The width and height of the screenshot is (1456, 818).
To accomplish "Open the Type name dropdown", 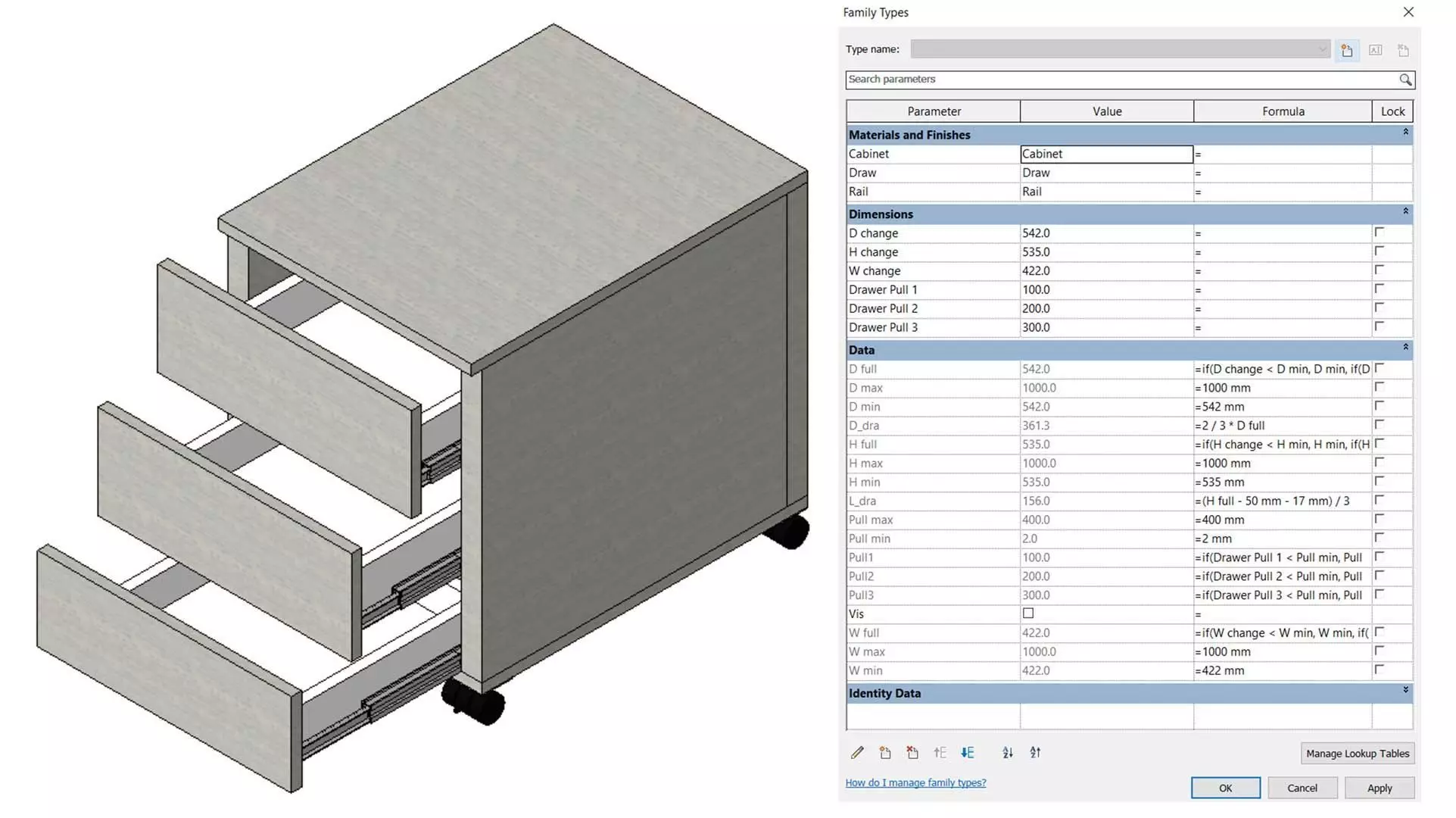I will (1322, 49).
